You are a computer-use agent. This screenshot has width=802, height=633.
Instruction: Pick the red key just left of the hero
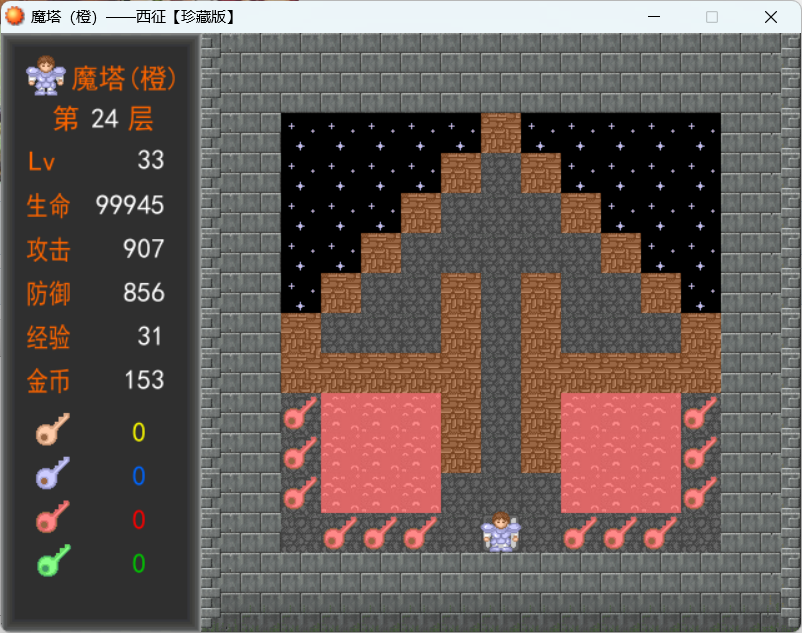click(420, 533)
